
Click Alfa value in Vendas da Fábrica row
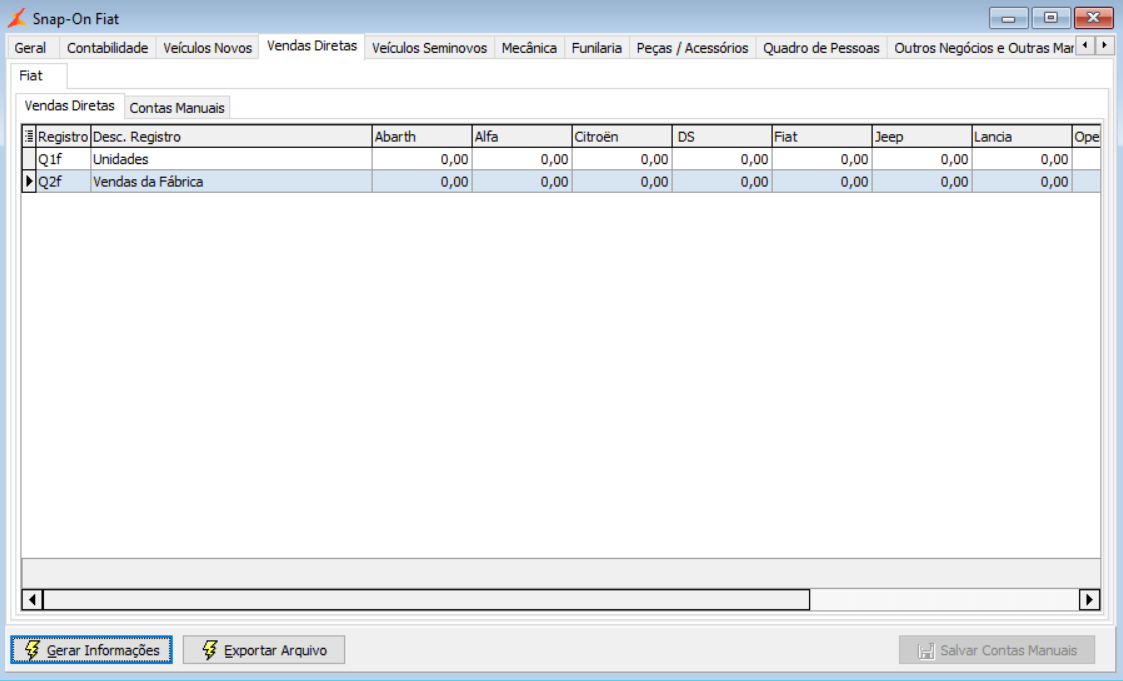(x=522, y=181)
